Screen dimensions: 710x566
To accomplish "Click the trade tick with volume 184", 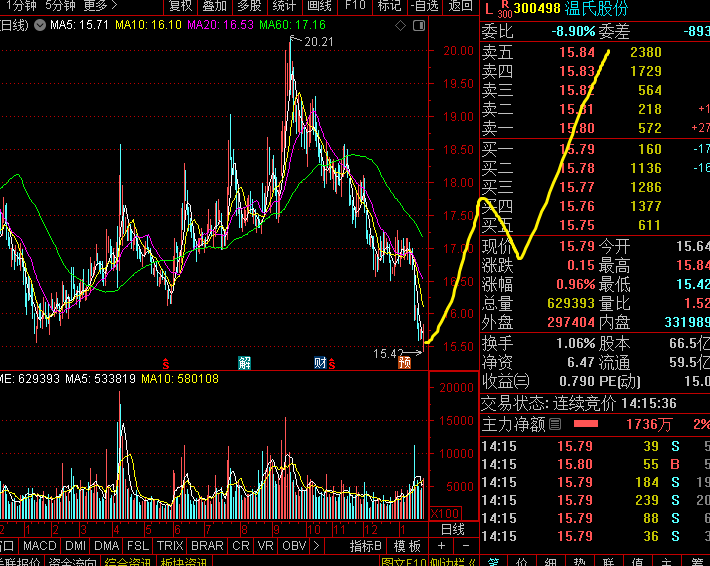I will (x=595, y=482).
